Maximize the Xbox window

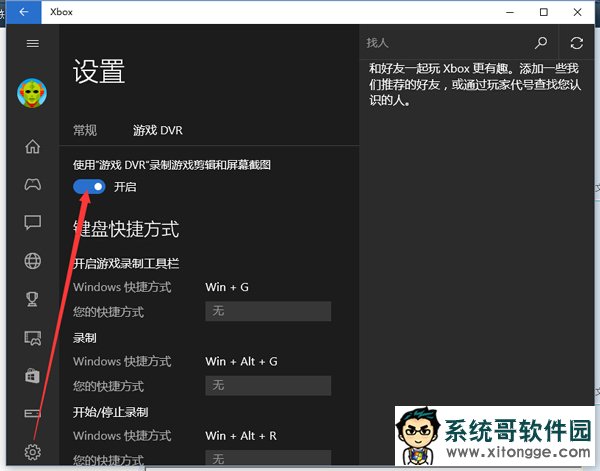543,12
